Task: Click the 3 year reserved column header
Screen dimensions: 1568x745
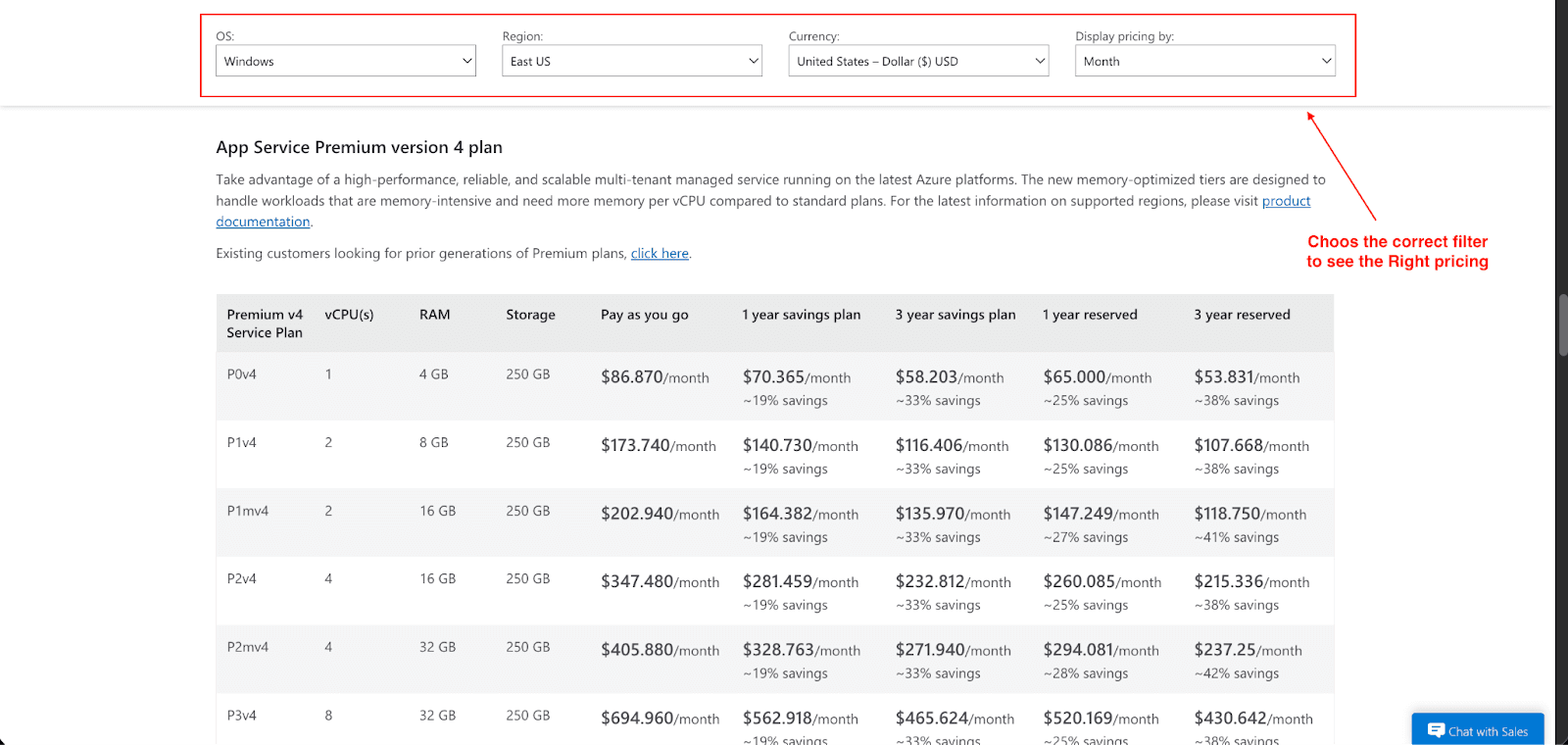Action: pyautogui.click(x=1241, y=315)
